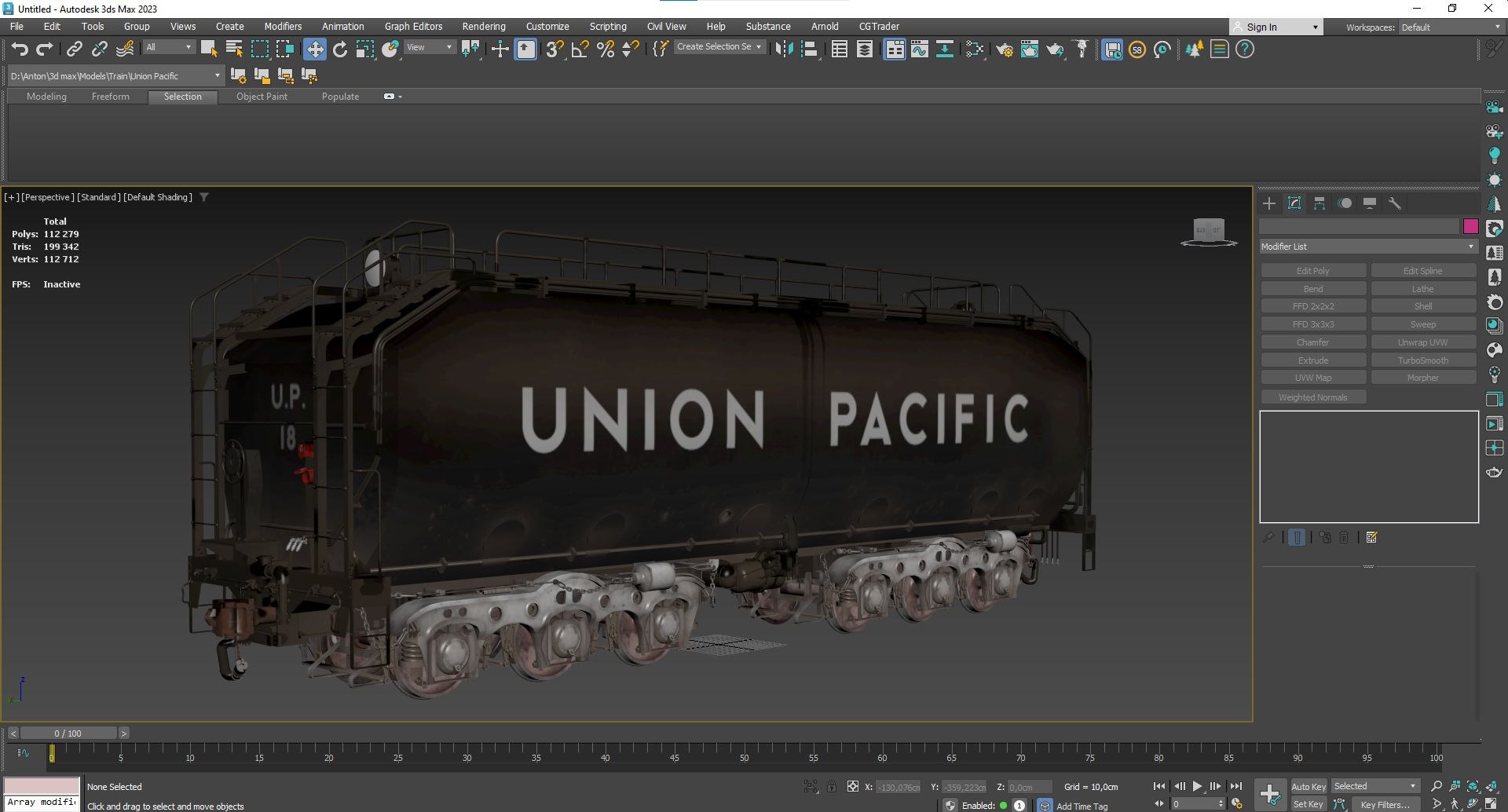Click the Redo arrow icon
The width and height of the screenshot is (1508, 812).
[x=45, y=49]
